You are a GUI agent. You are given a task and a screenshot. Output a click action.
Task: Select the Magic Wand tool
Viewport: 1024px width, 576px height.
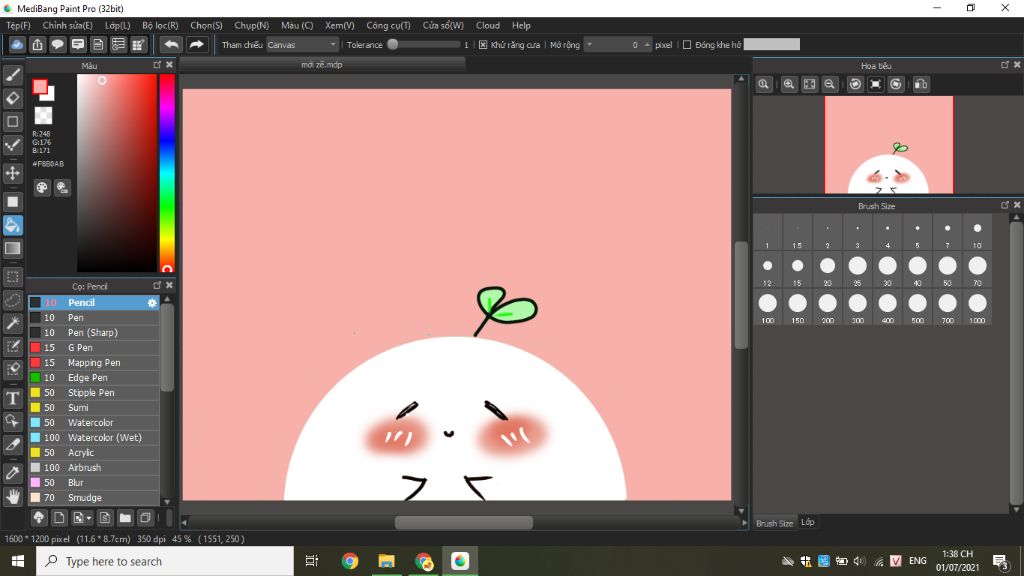12,323
